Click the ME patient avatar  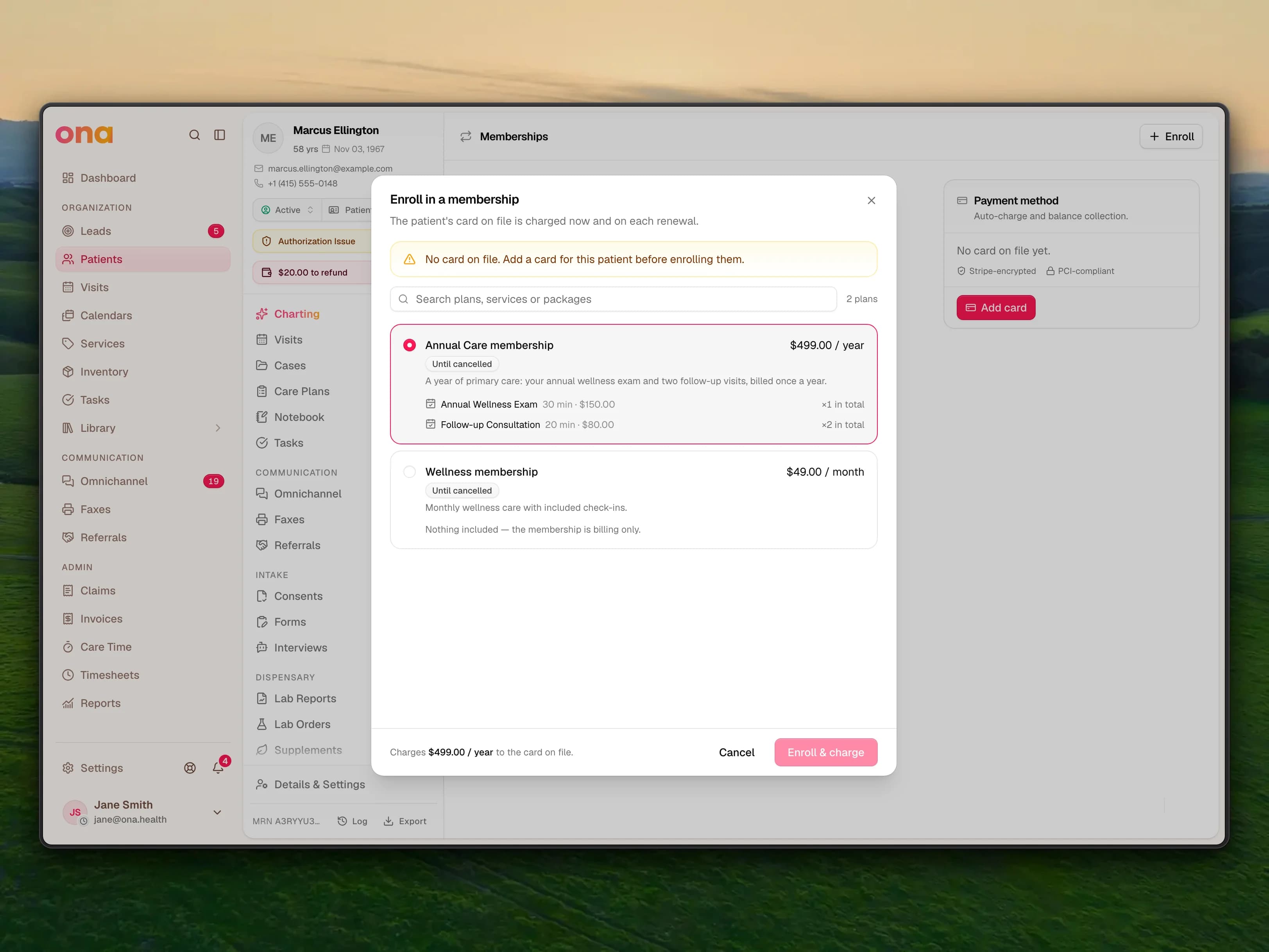click(x=268, y=138)
